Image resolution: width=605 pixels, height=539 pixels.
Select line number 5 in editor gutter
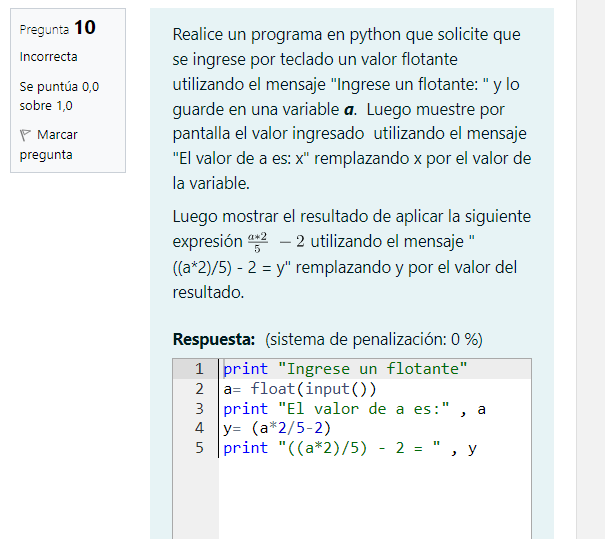click(199, 449)
